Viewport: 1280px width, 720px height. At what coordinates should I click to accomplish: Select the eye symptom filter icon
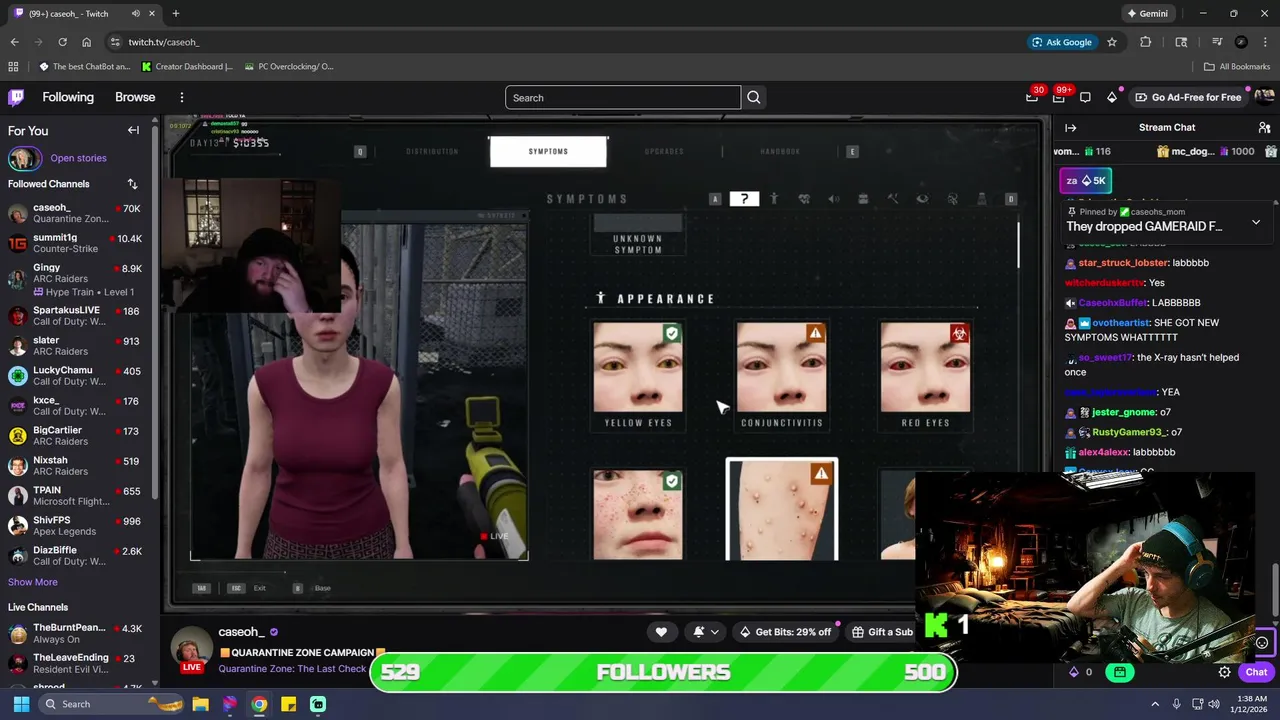pyautogui.click(x=922, y=199)
